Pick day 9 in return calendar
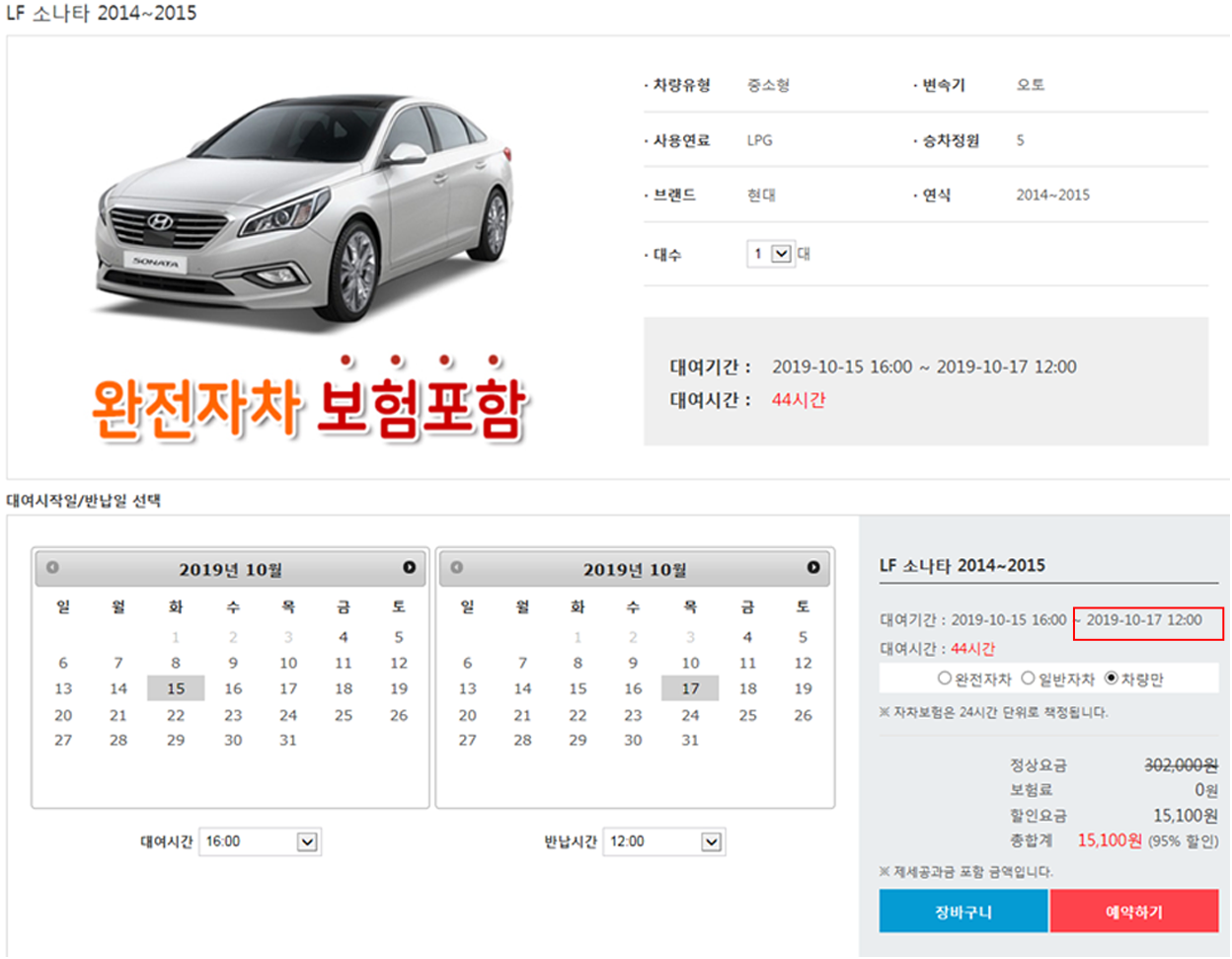The height and width of the screenshot is (959, 1232). (633, 663)
